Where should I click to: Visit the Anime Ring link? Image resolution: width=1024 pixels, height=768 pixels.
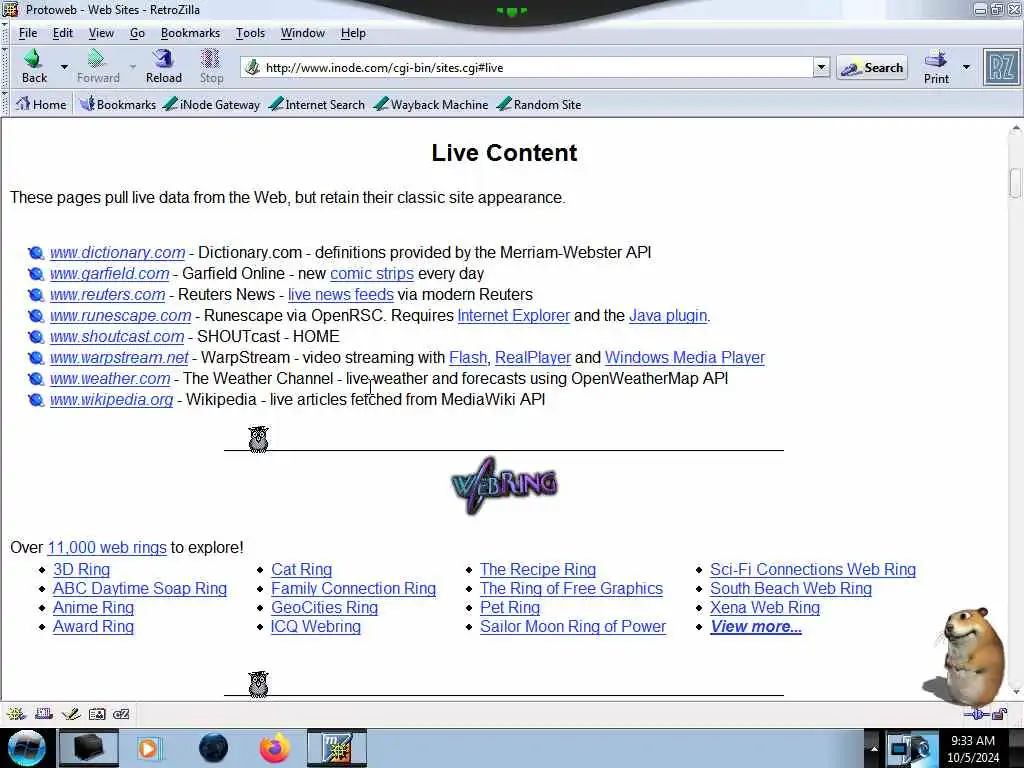pos(93,607)
